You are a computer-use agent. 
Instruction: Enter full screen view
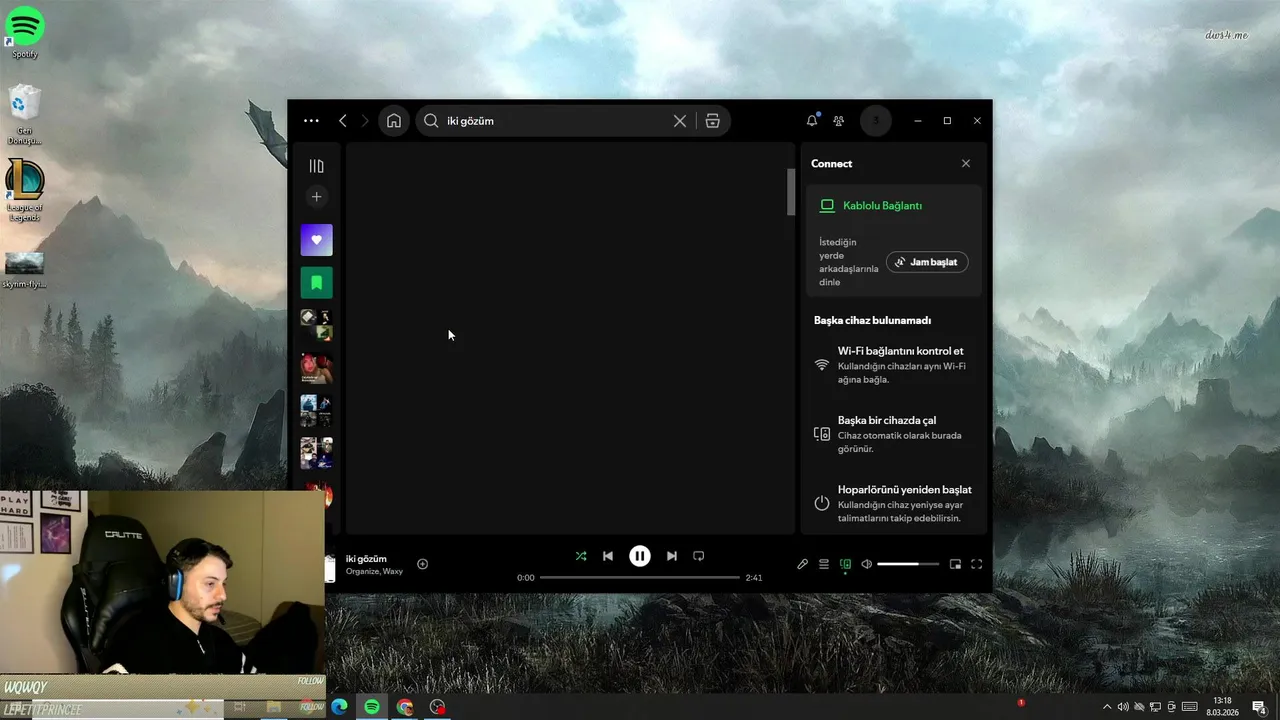pos(977,564)
